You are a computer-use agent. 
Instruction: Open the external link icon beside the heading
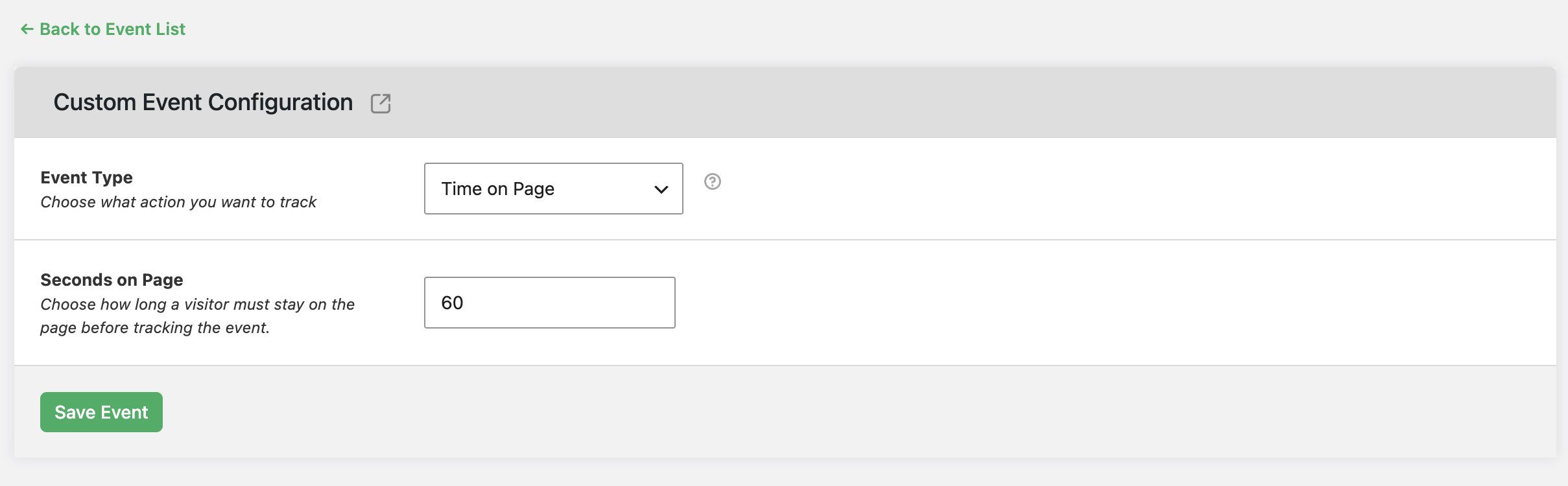coord(381,103)
